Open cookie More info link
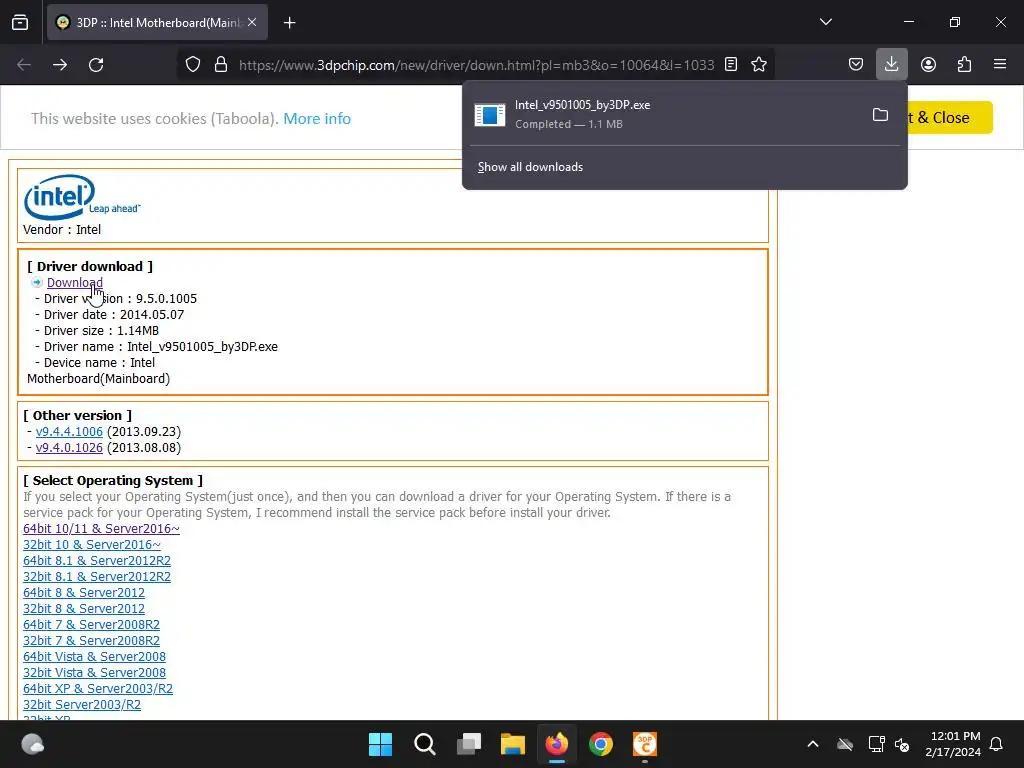 [x=317, y=118]
